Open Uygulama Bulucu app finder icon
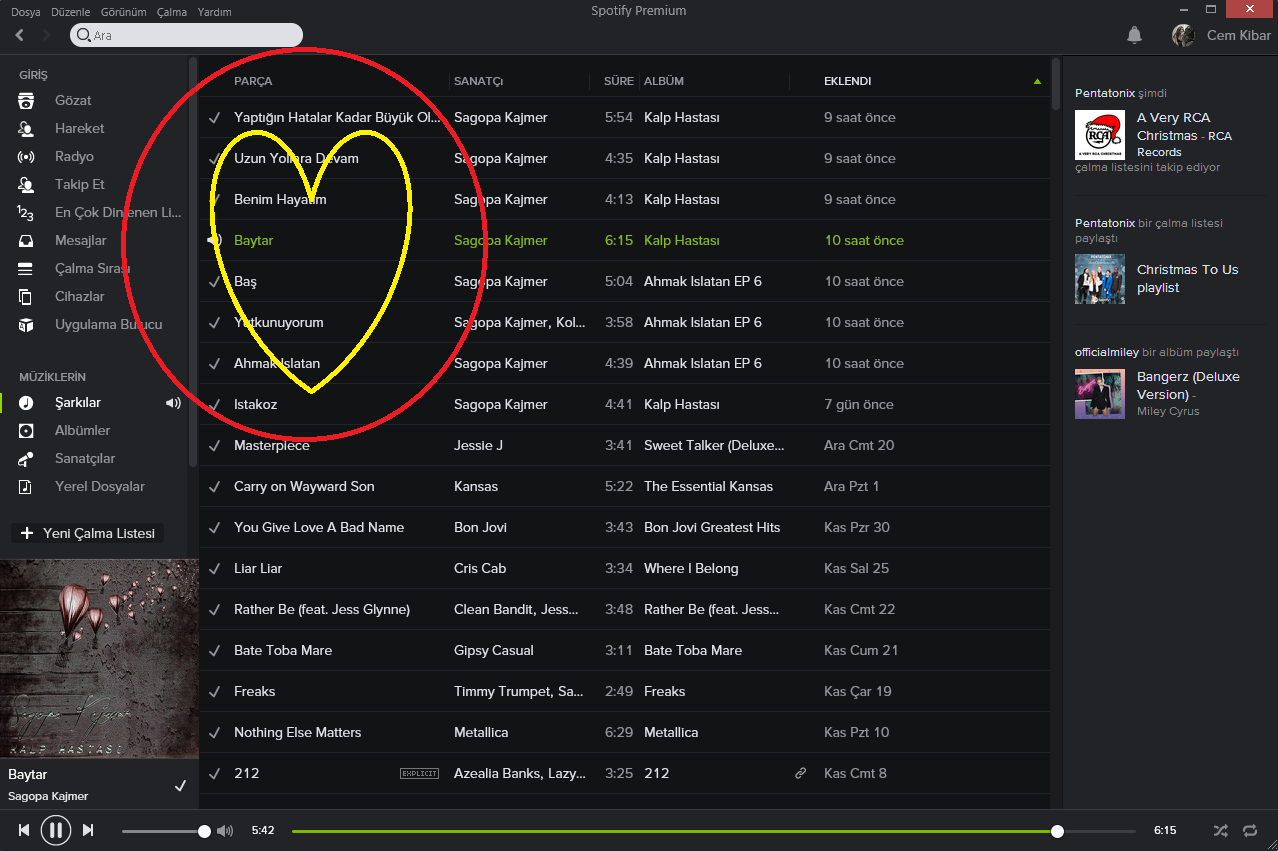 click(x=26, y=324)
